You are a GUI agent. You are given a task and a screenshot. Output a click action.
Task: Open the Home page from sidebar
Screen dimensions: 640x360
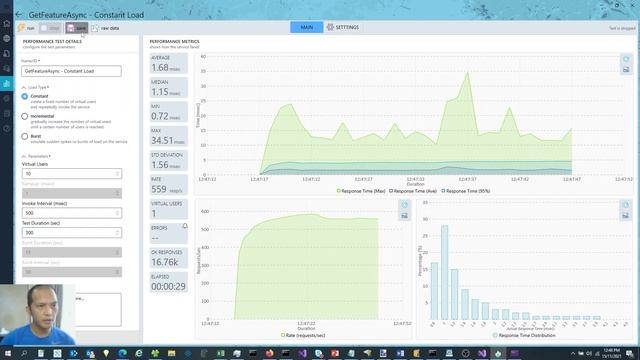coord(7,24)
